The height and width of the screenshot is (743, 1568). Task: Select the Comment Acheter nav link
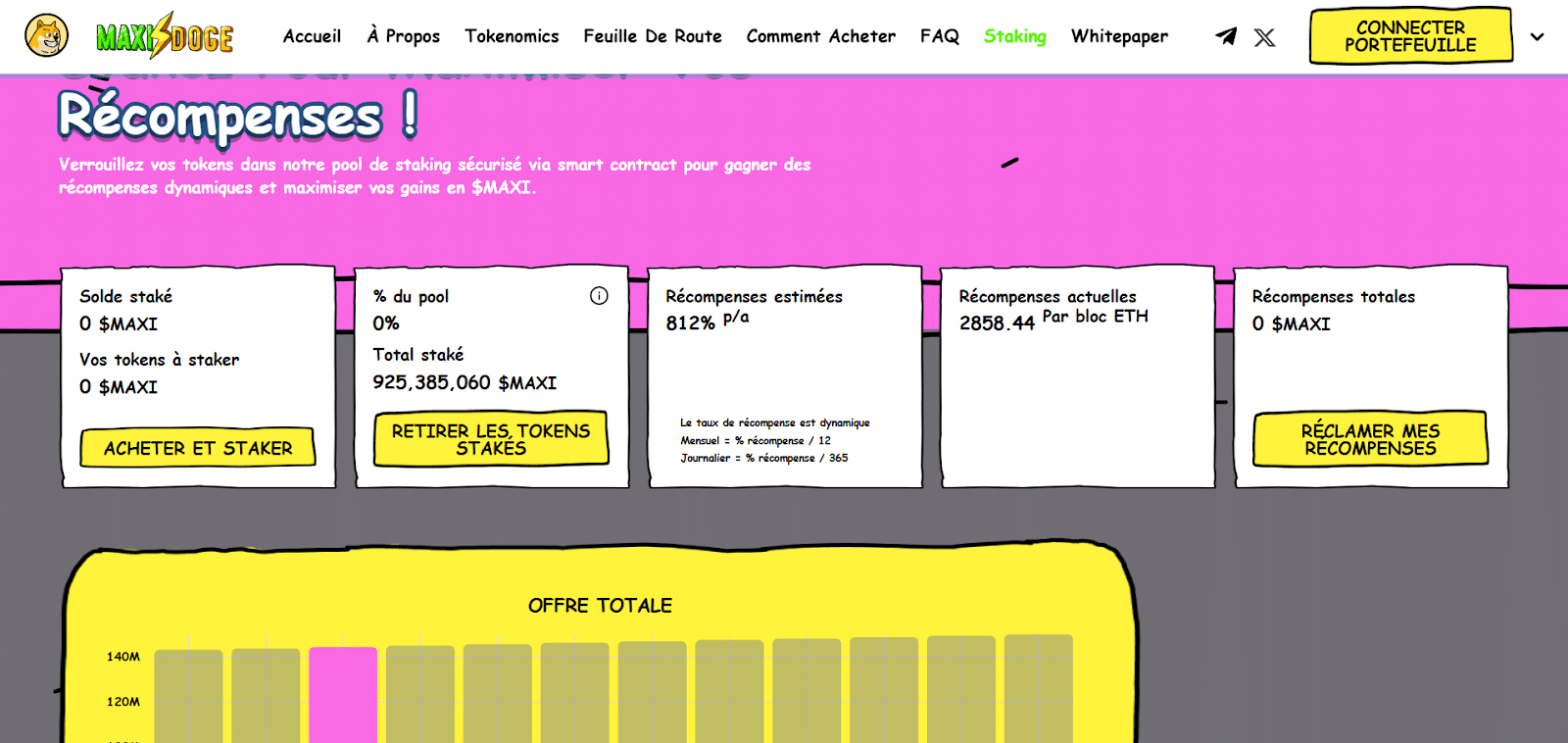[x=820, y=36]
